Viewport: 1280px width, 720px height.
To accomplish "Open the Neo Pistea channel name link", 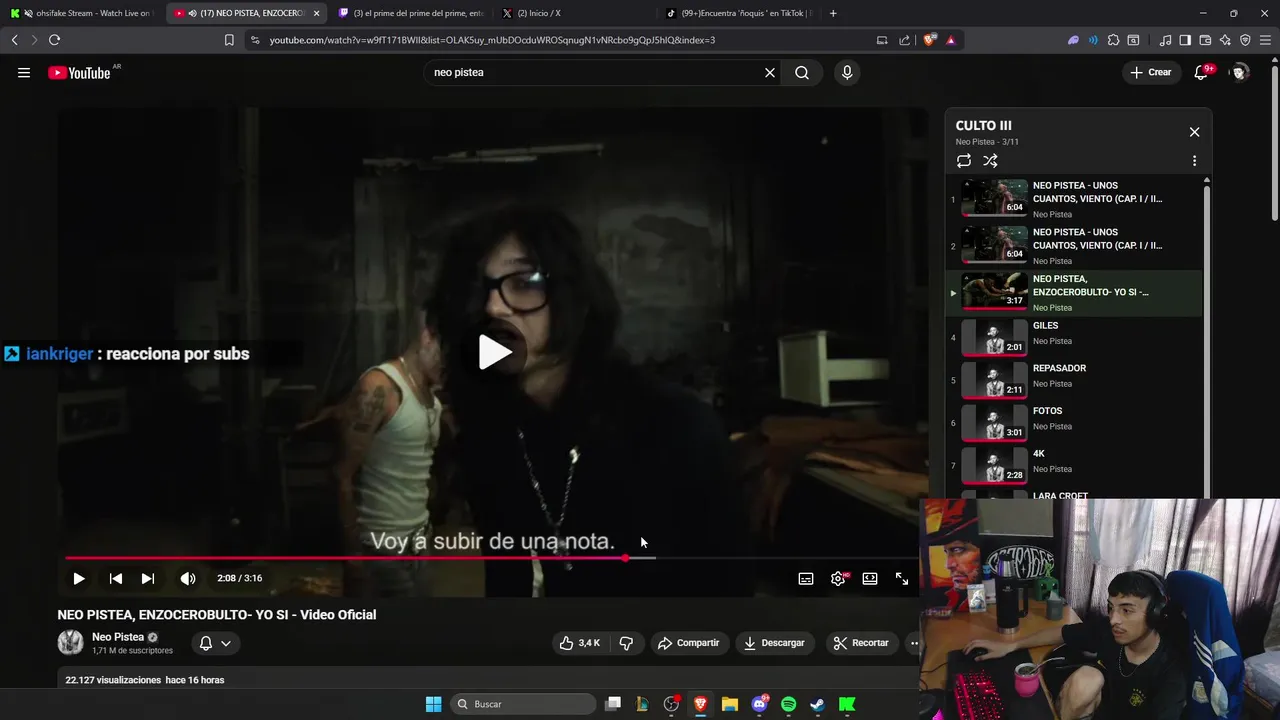I will coord(118,637).
